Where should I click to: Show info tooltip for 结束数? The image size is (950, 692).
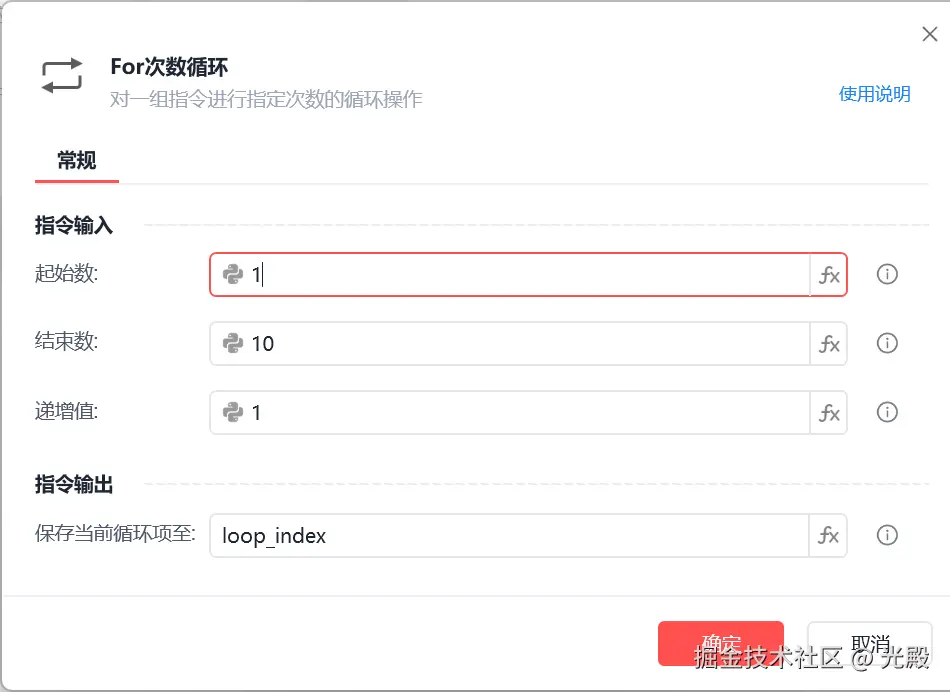click(x=886, y=343)
